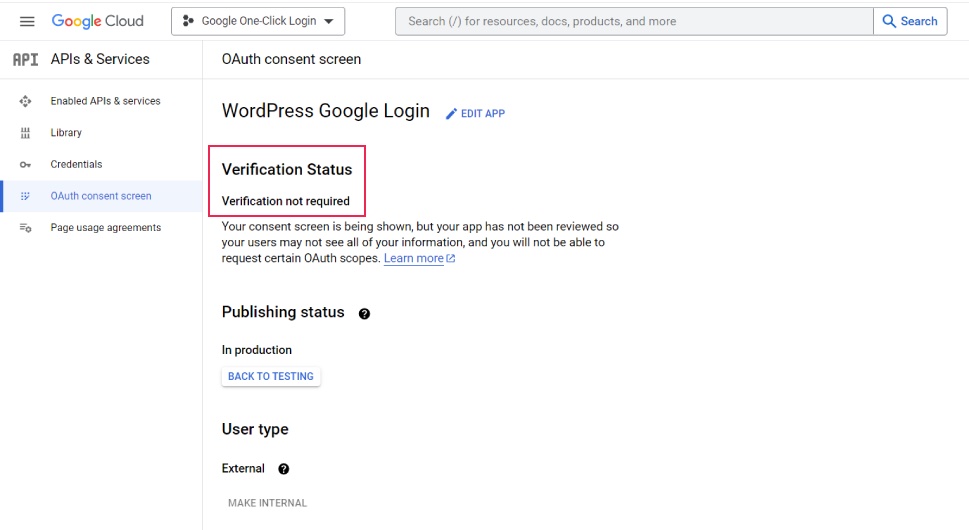Click the BACK TO TESTING button
969x530 pixels.
(271, 376)
